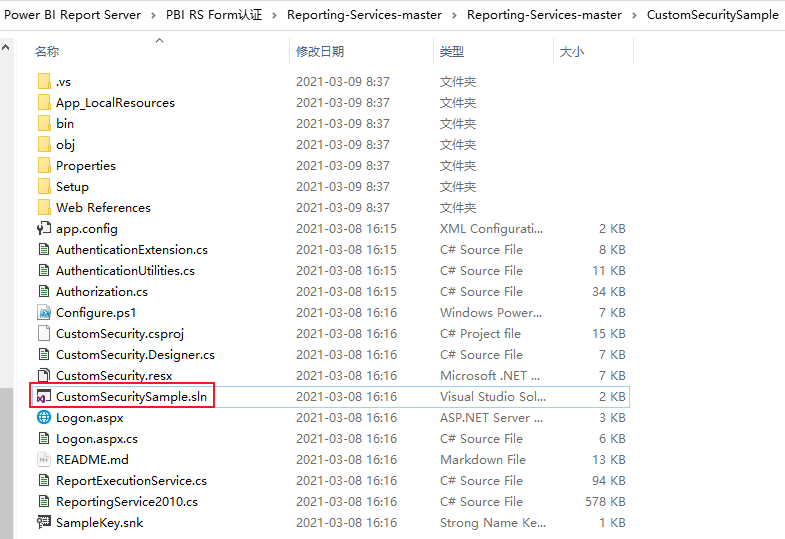This screenshot has height=539, width=785.
Task: Click the CustomSecurity.csproj file icon
Action: pyautogui.click(x=44, y=333)
